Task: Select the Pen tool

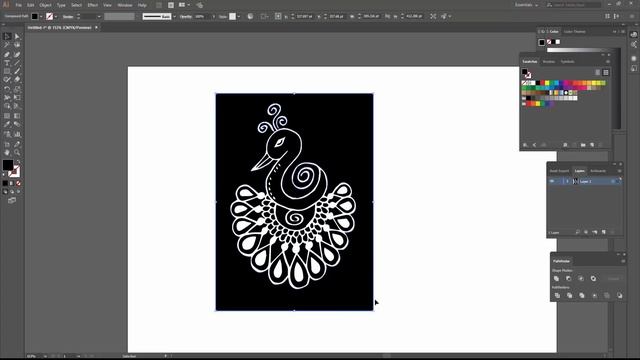Action: point(7,54)
